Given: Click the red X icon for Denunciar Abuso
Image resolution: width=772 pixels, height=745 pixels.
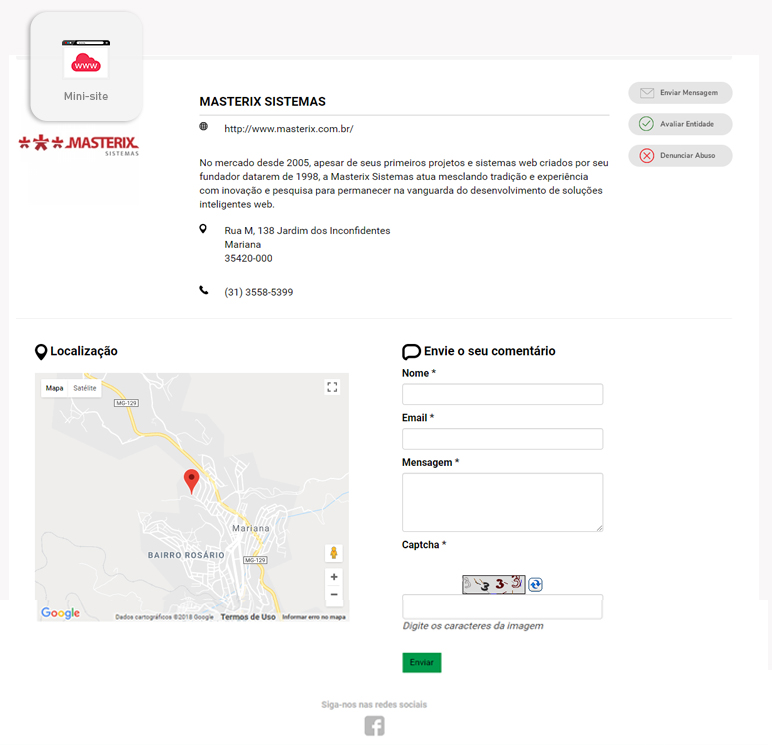Looking at the screenshot, I should tap(646, 156).
